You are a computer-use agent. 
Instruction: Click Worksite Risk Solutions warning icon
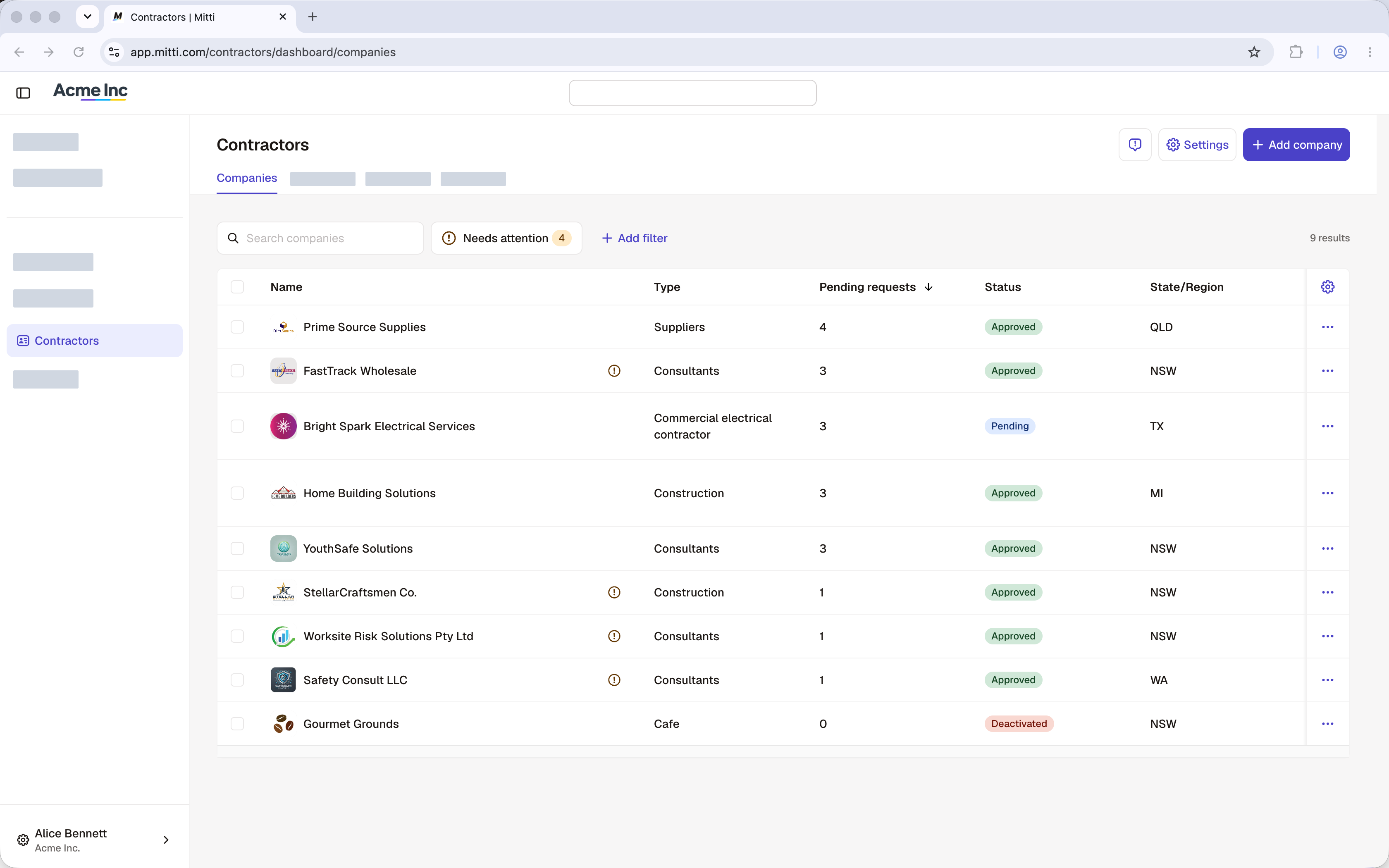614,636
